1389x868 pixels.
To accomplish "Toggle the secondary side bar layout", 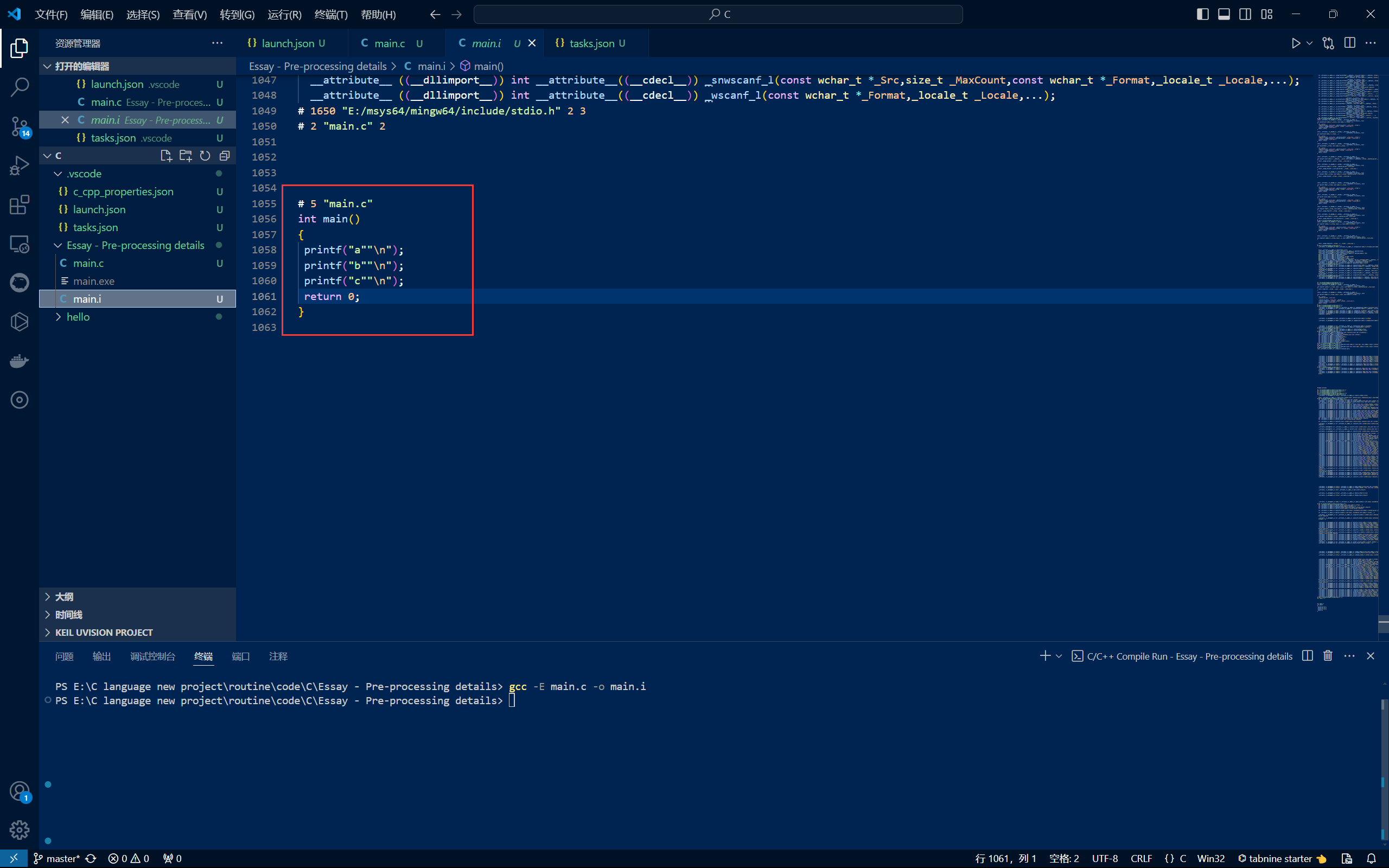I will (x=1245, y=14).
